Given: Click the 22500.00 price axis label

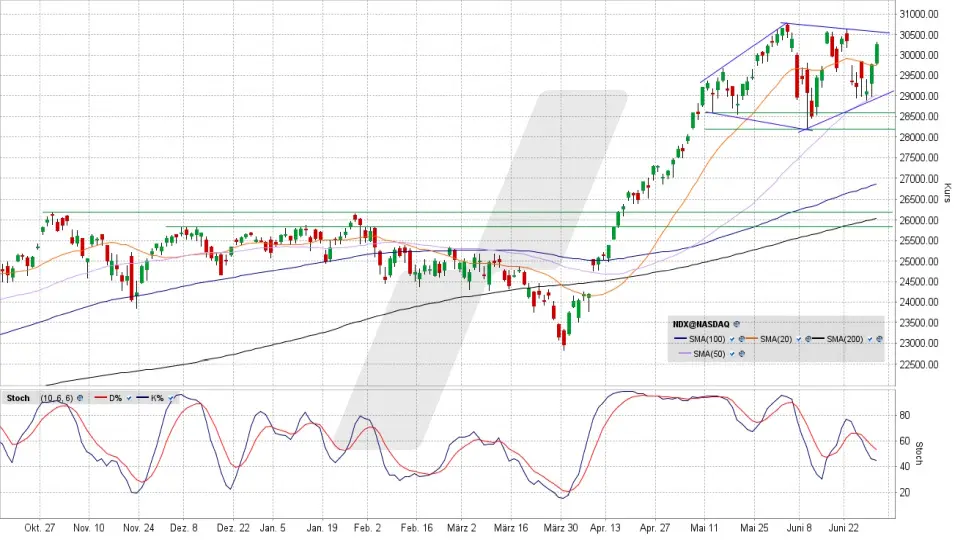Looking at the screenshot, I should [x=920, y=364].
